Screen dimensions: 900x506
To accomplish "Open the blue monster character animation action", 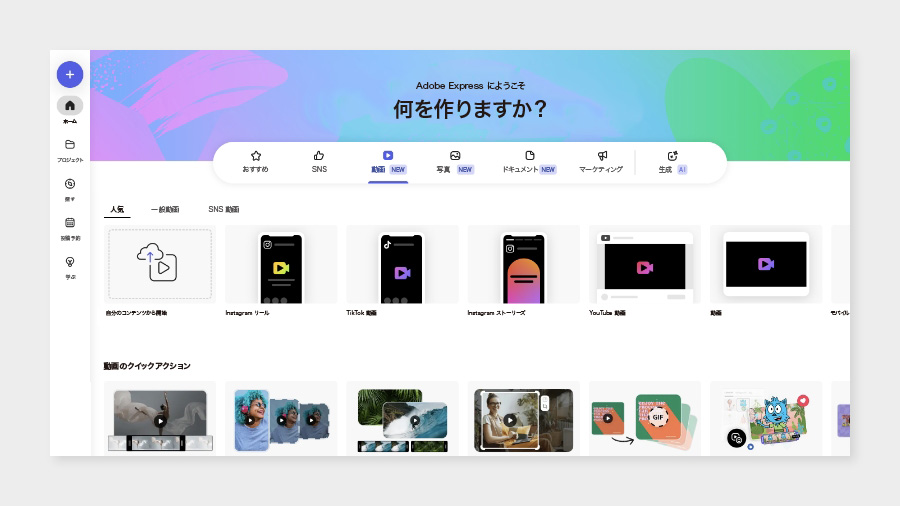I will [766, 419].
